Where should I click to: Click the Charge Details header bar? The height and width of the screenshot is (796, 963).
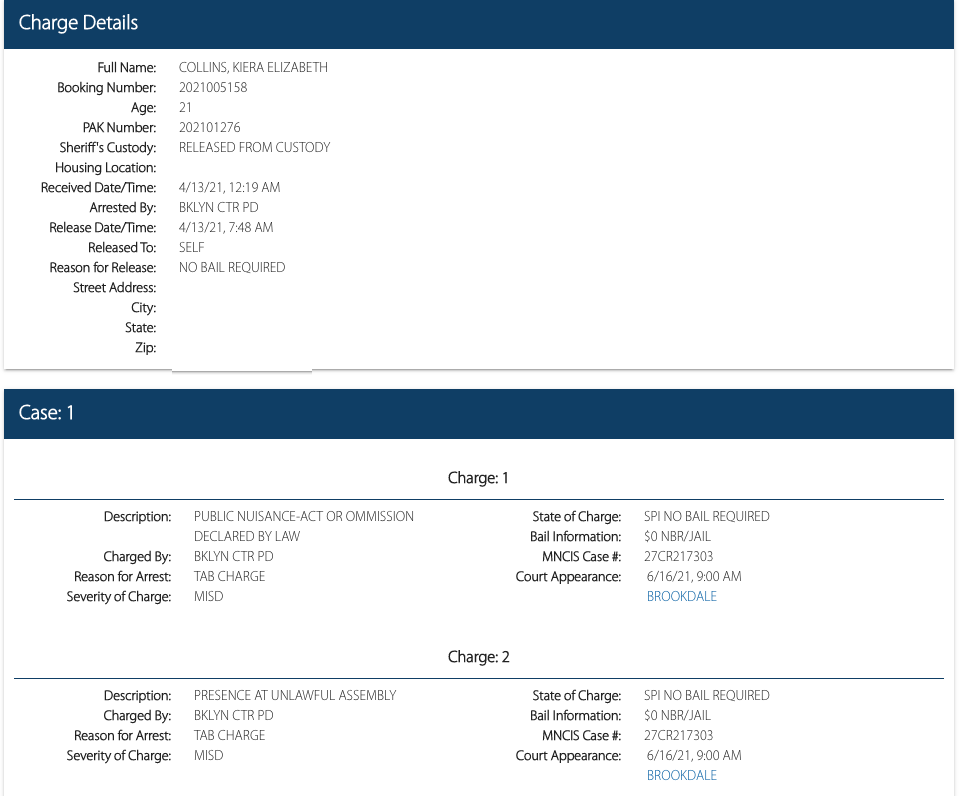tap(479, 23)
